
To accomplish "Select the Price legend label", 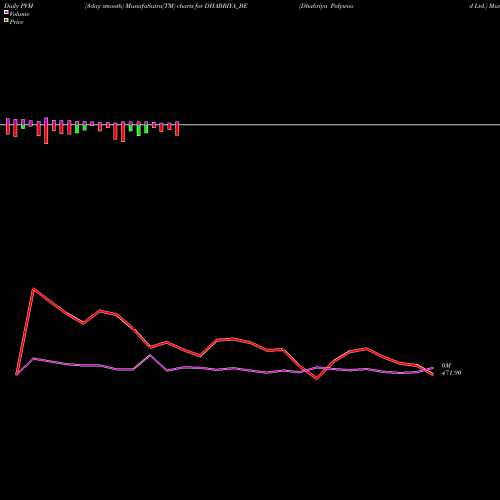I will pyautogui.click(x=16, y=22).
